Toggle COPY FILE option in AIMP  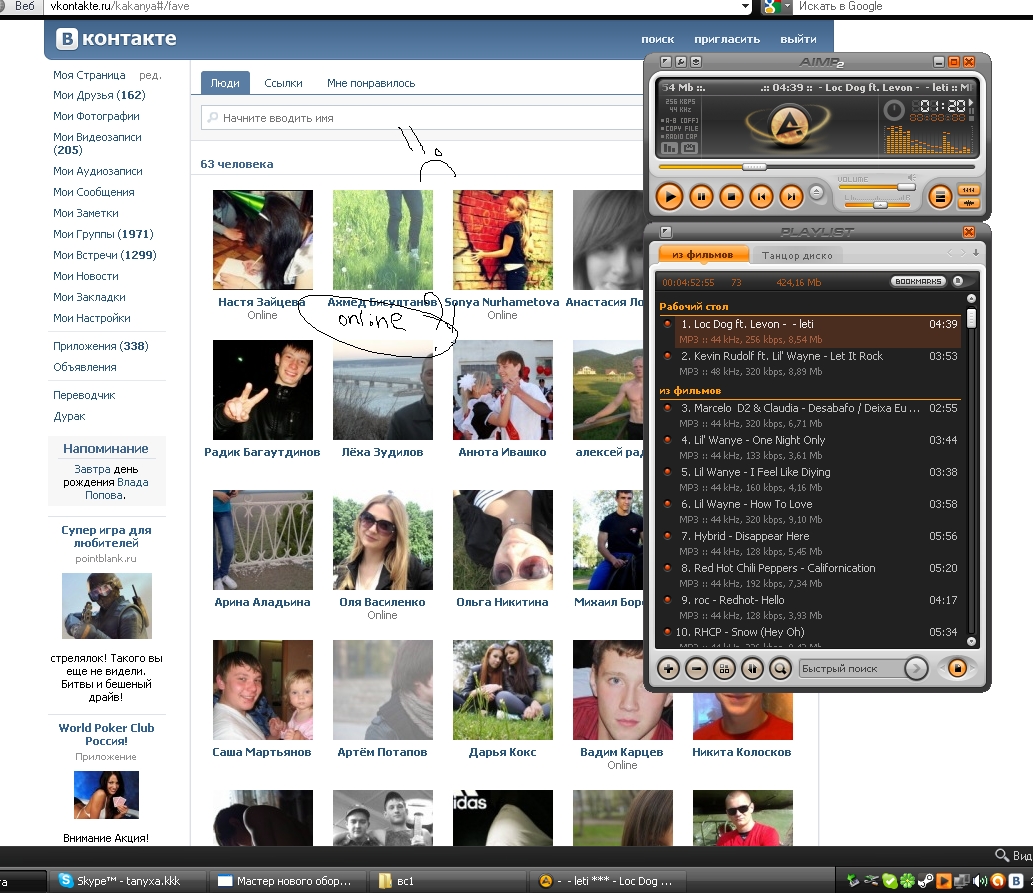(x=679, y=129)
